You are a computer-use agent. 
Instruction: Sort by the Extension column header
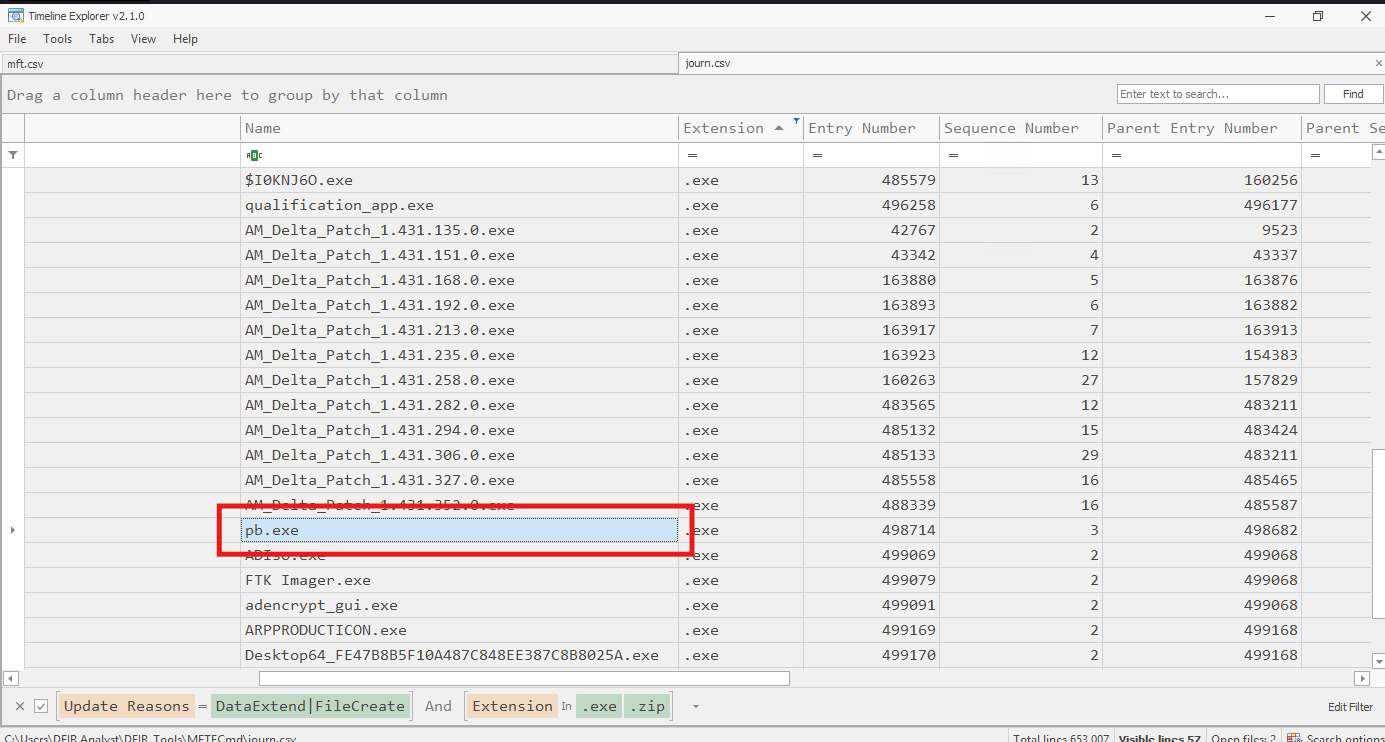tap(723, 128)
